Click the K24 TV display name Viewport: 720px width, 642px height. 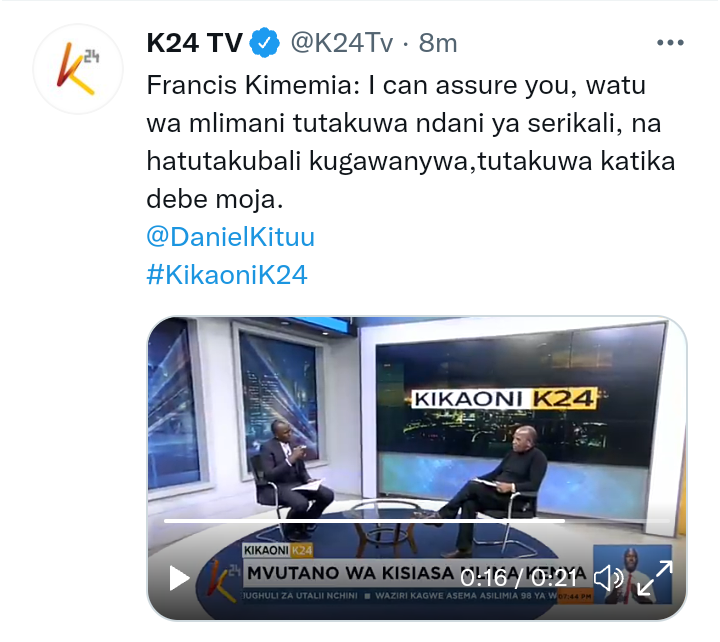tap(195, 43)
